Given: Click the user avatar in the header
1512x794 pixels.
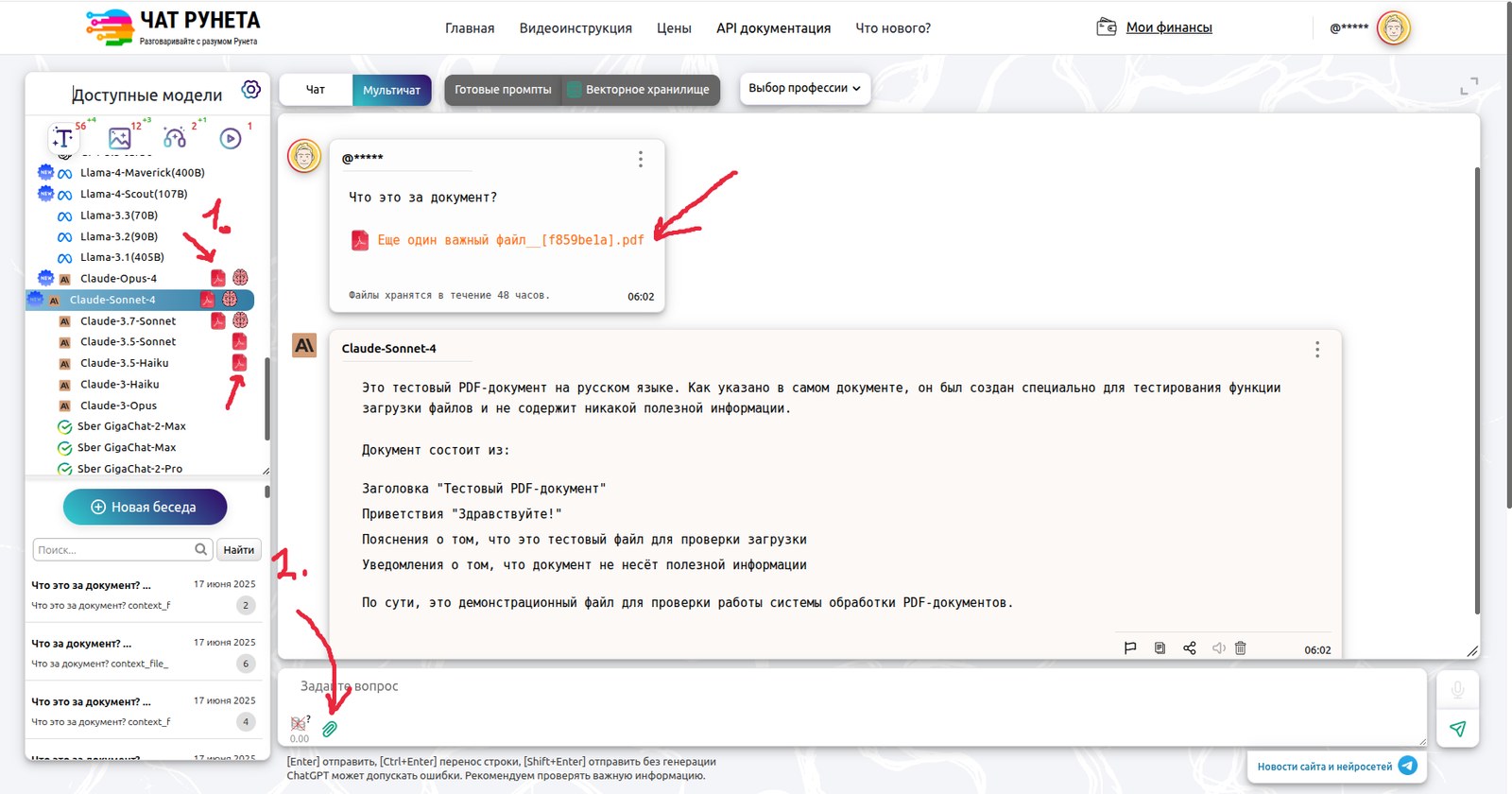Looking at the screenshot, I should [x=1393, y=28].
